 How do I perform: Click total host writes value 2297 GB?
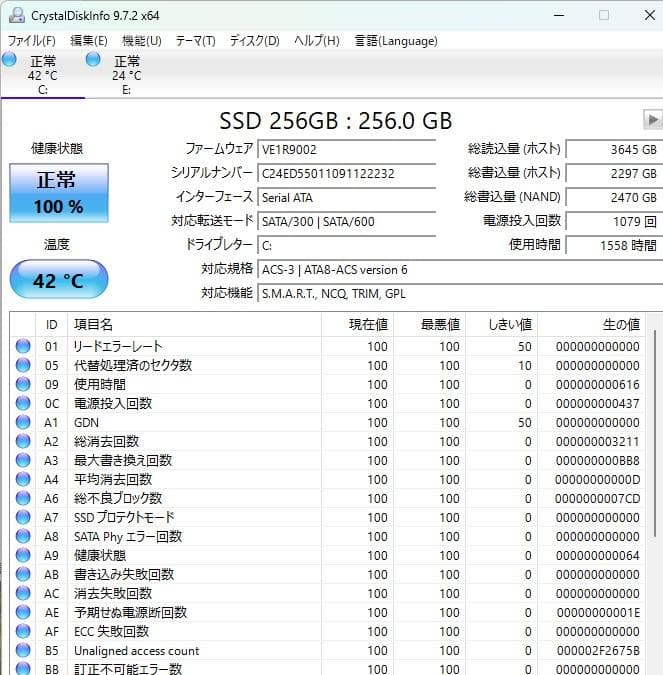coord(614,174)
